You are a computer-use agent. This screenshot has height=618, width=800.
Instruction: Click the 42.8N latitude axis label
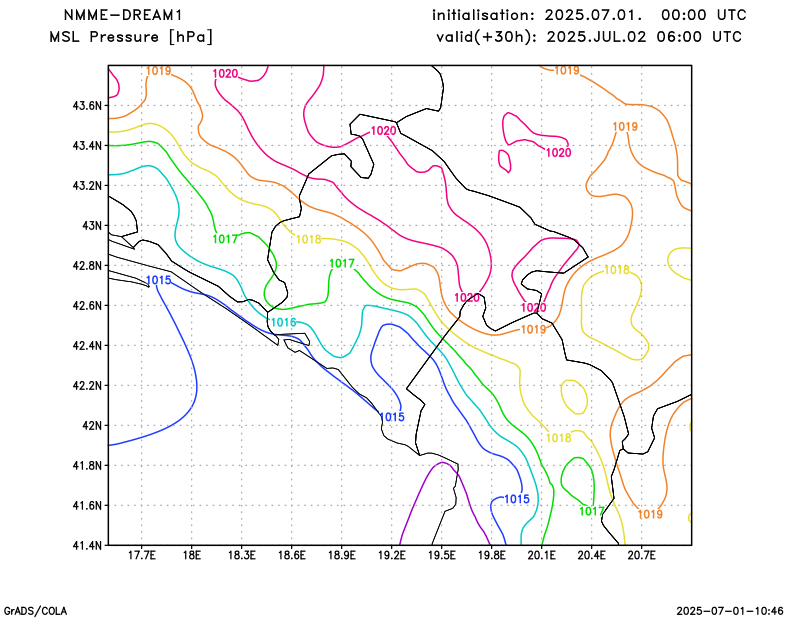[x=88, y=266]
